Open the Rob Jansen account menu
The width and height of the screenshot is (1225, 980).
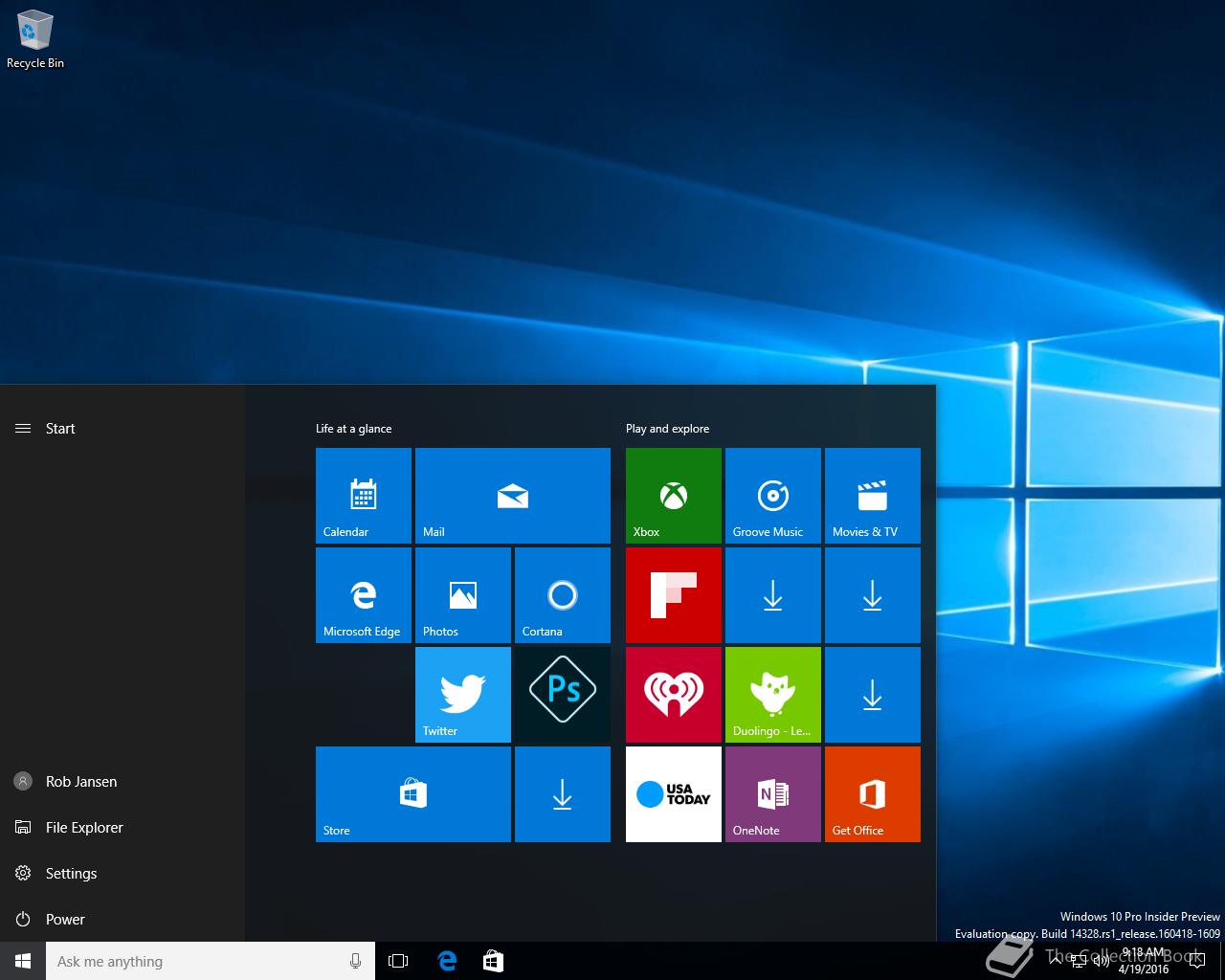(122, 781)
